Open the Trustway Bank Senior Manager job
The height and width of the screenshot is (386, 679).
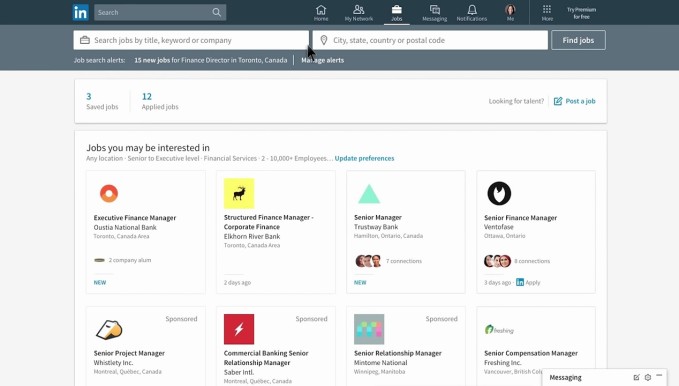coord(378,217)
